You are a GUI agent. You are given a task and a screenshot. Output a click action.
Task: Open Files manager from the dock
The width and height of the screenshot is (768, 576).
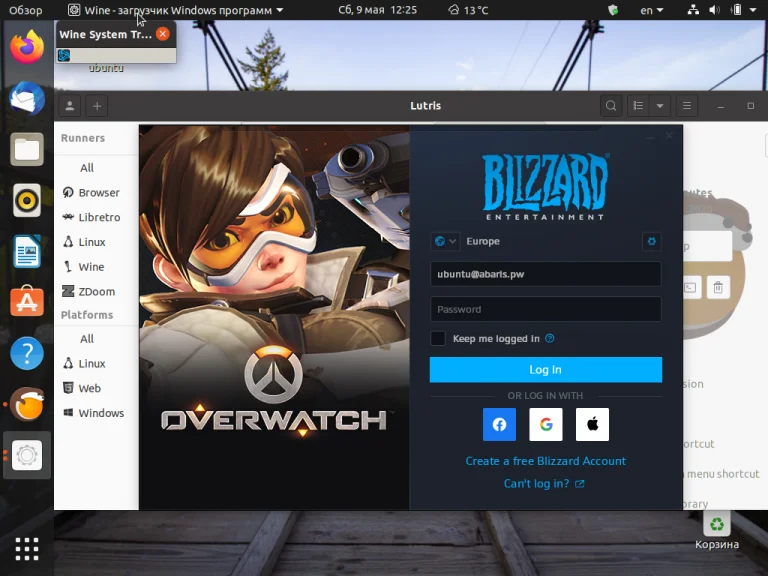(x=27, y=149)
